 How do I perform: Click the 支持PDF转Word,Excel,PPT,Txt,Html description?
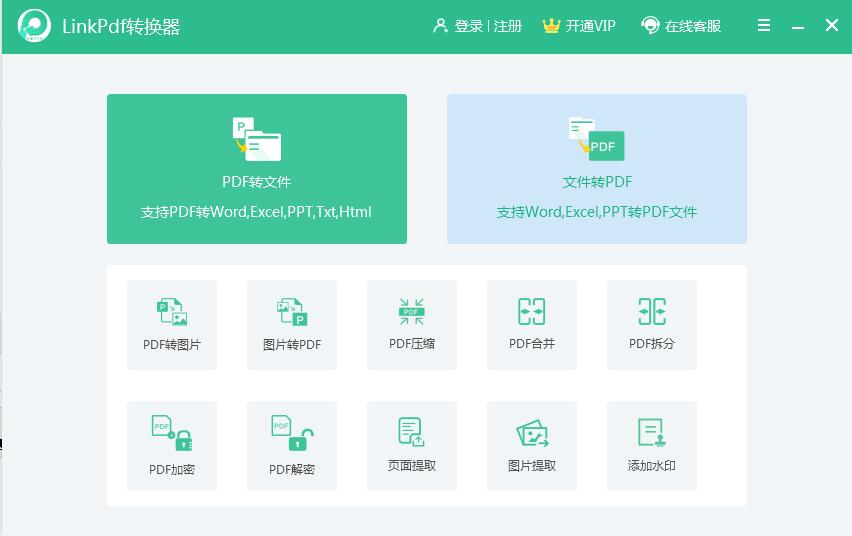tap(256, 211)
